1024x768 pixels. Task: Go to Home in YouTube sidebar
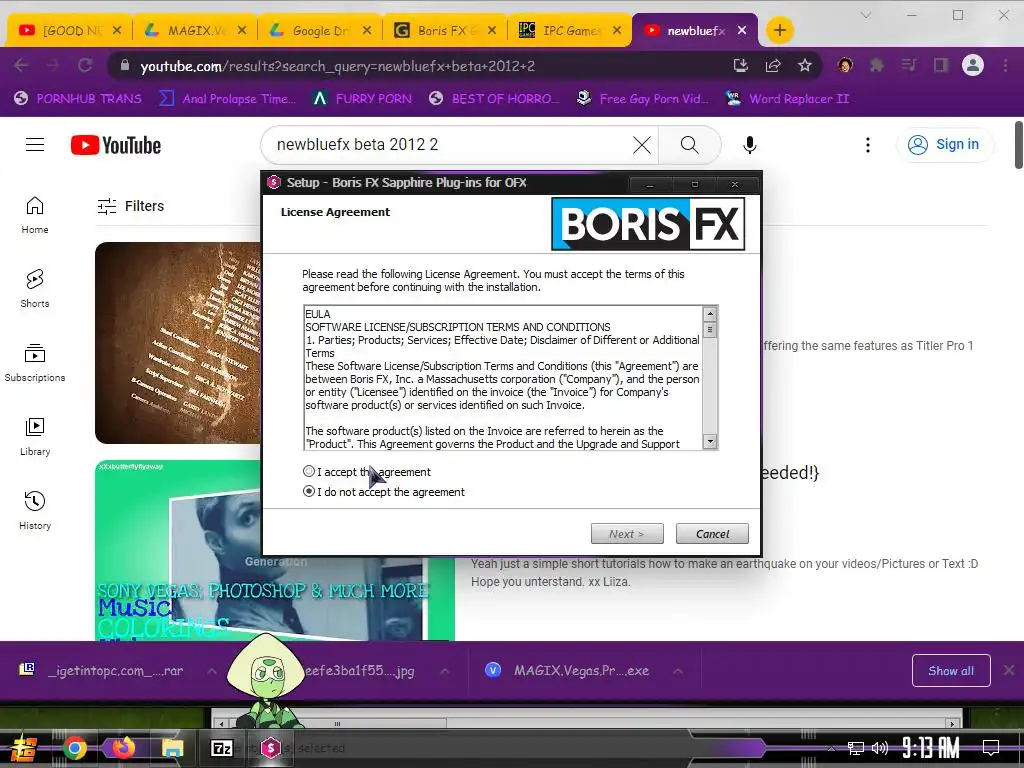35,216
